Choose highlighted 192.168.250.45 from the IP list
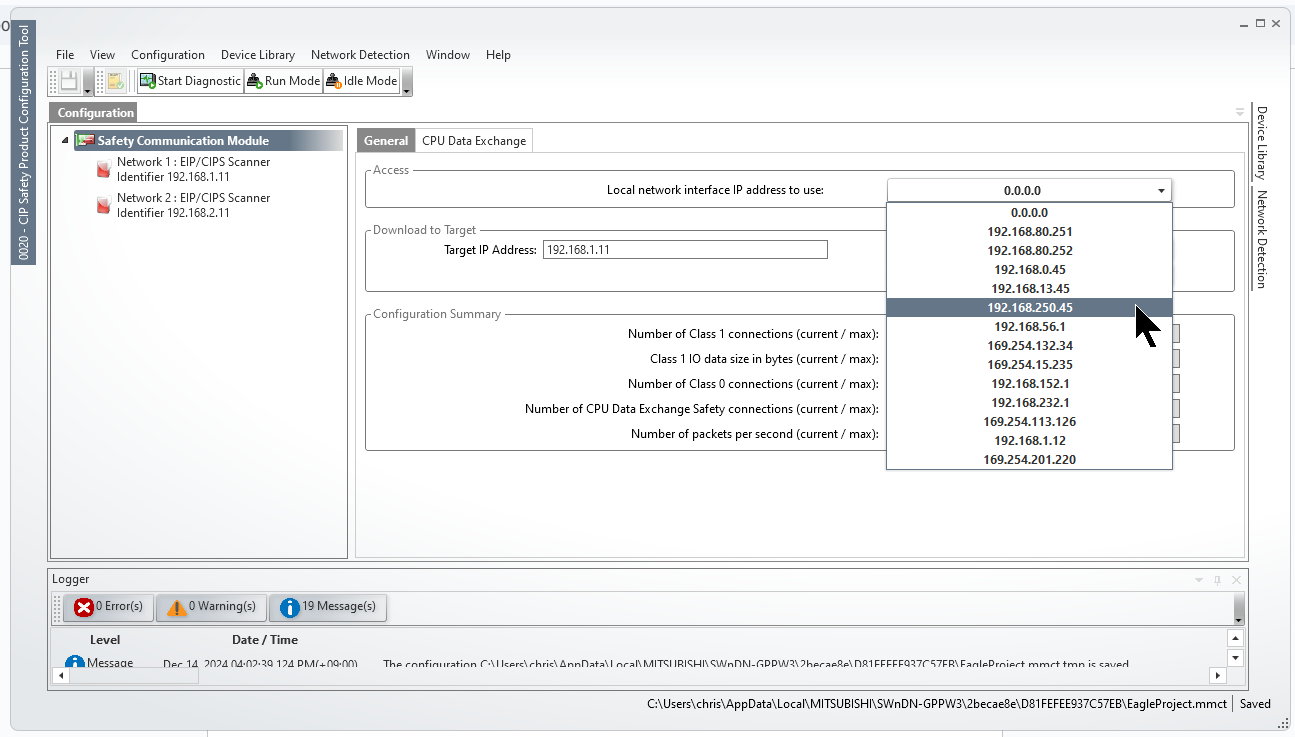Screen dimensions: 1295x737 pyautogui.click(x=1029, y=308)
